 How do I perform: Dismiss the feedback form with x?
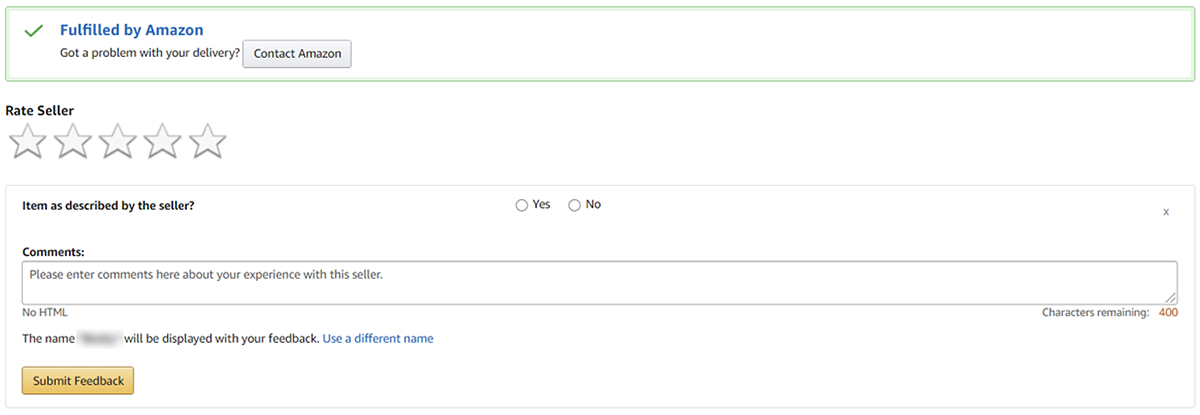click(x=1166, y=212)
